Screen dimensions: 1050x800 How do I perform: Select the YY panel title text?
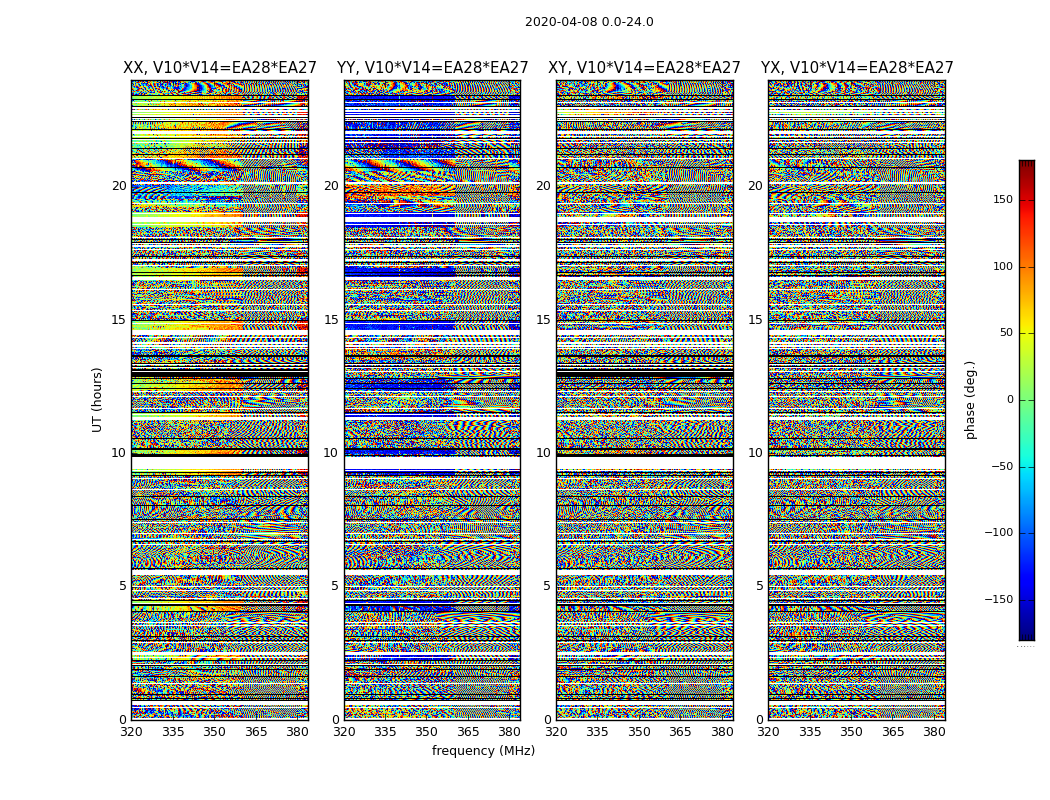(x=432, y=68)
